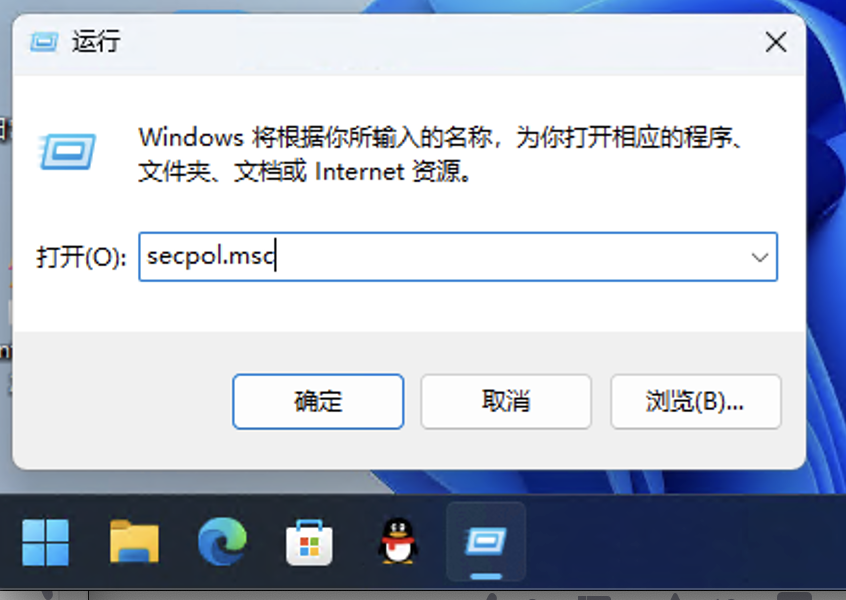The width and height of the screenshot is (846, 600).
Task: Select the active Run taskbar icon
Action: (x=486, y=542)
